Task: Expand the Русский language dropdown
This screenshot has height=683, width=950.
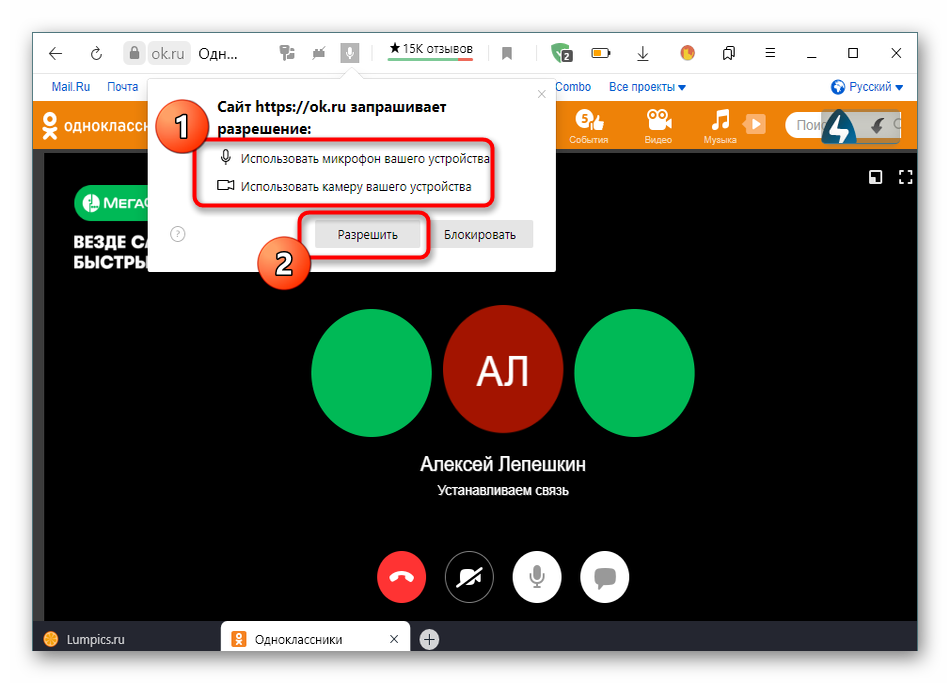Action: 867,87
